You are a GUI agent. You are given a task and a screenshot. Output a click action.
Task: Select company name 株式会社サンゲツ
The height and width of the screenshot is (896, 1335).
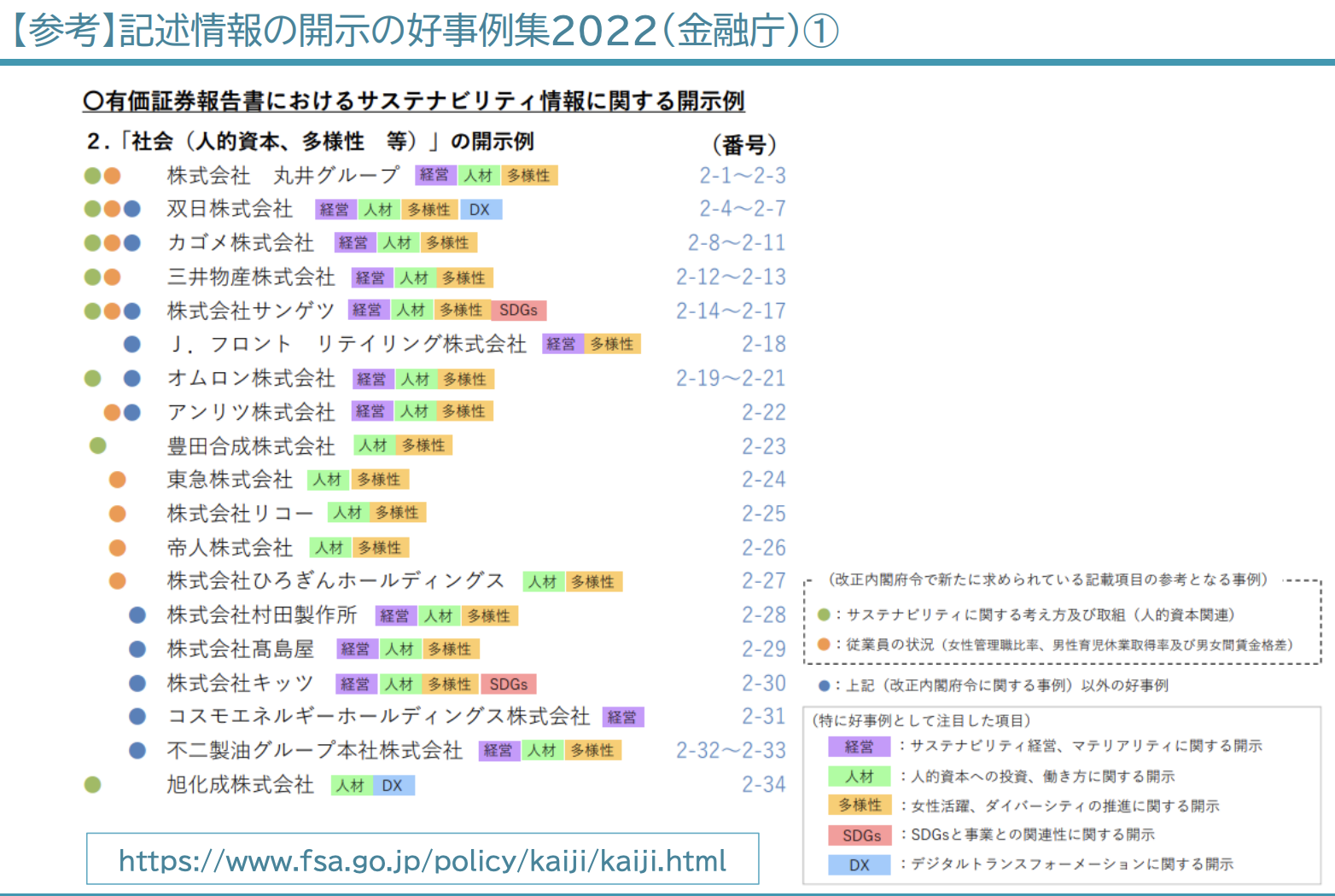click(x=251, y=311)
